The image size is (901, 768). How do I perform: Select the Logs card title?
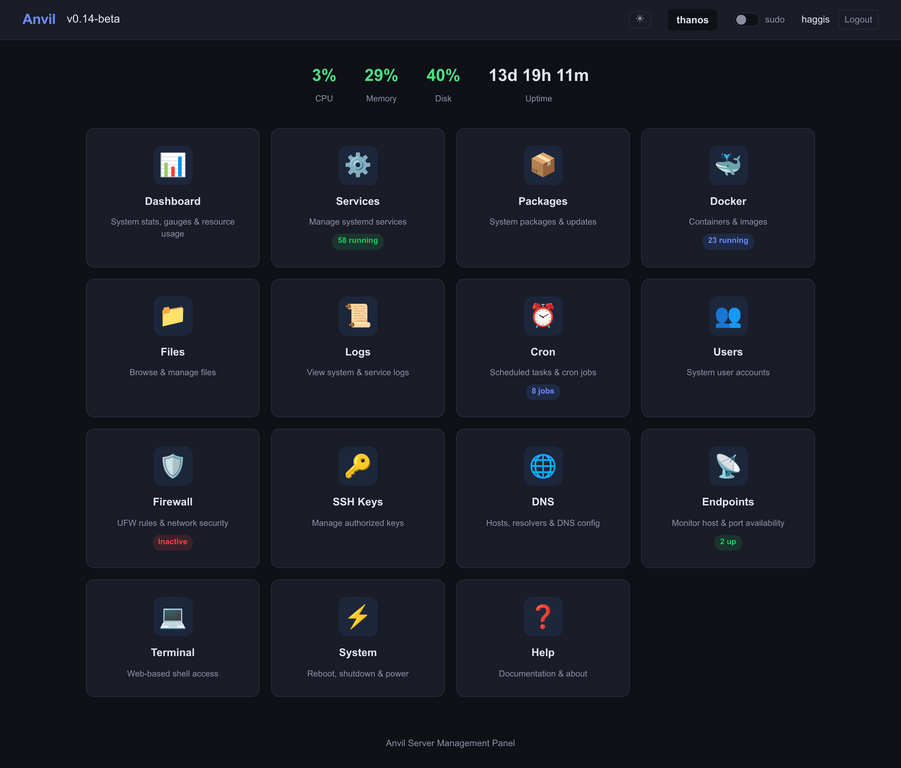point(357,352)
